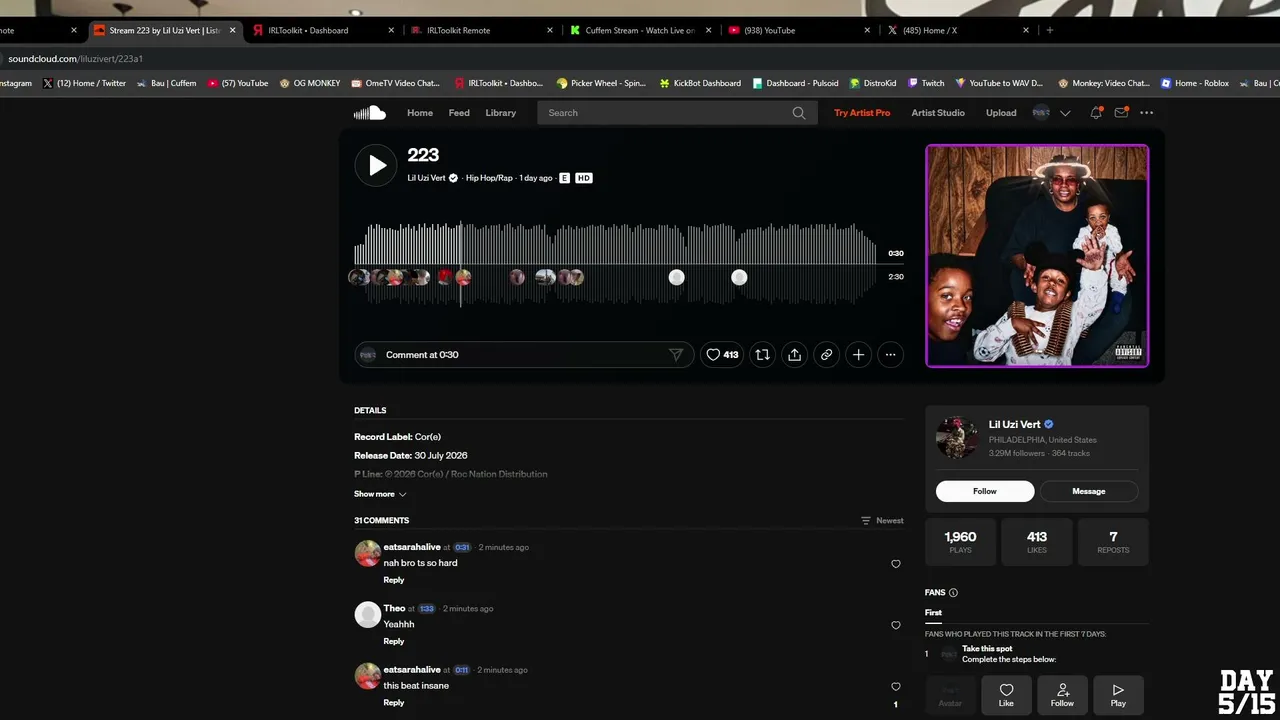Click Try Artist Pro
Screen dimensions: 1280x720
click(862, 113)
